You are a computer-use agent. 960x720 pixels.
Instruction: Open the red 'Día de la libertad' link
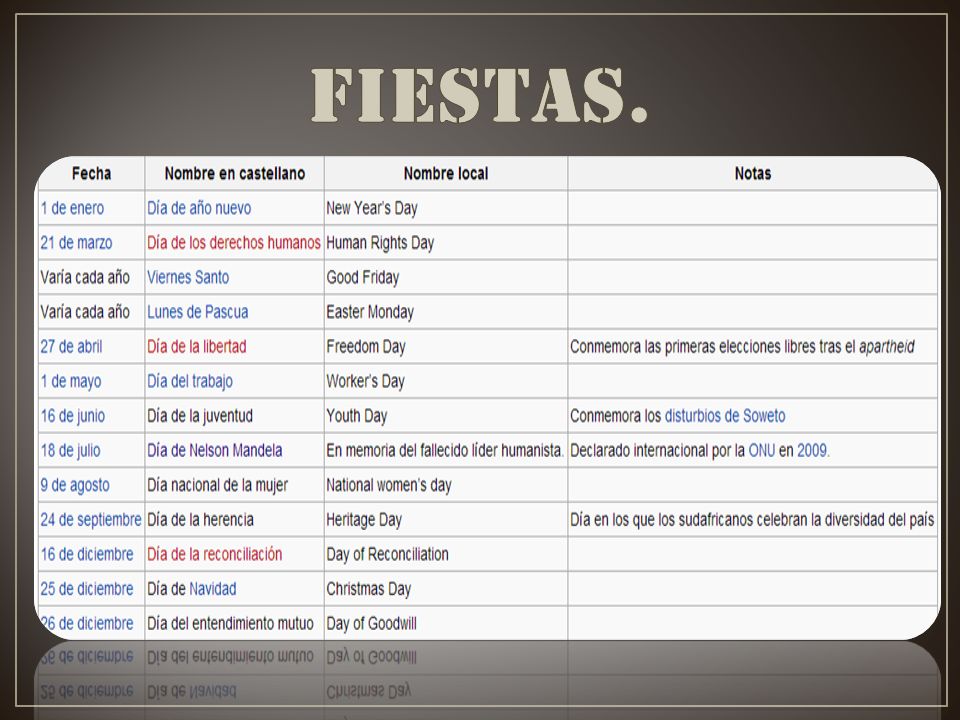(197, 347)
